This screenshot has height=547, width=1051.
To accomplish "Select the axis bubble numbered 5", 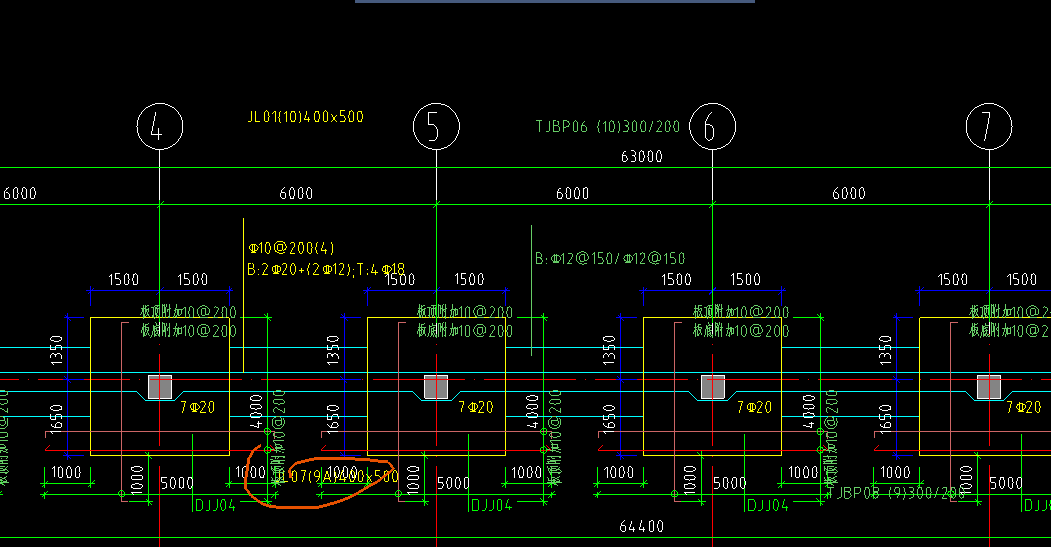I will pyautogui.click(x=436, y=126).
